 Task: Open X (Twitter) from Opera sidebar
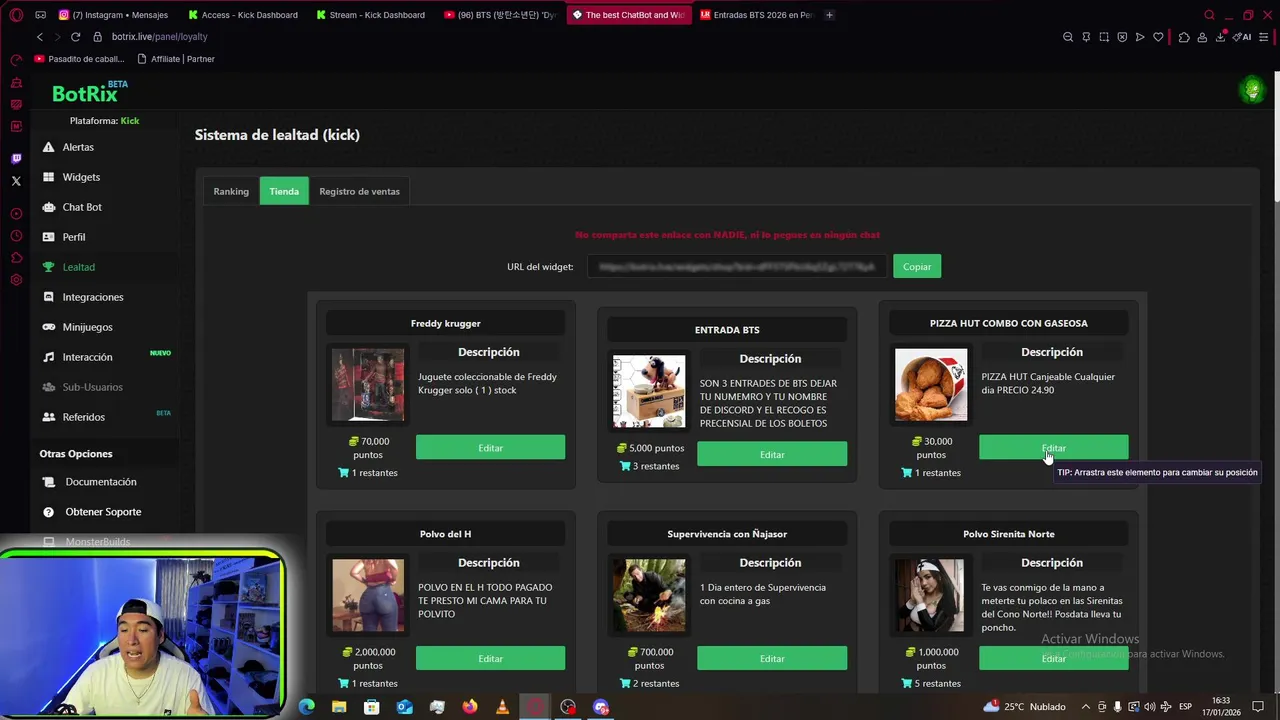[16, 181]
